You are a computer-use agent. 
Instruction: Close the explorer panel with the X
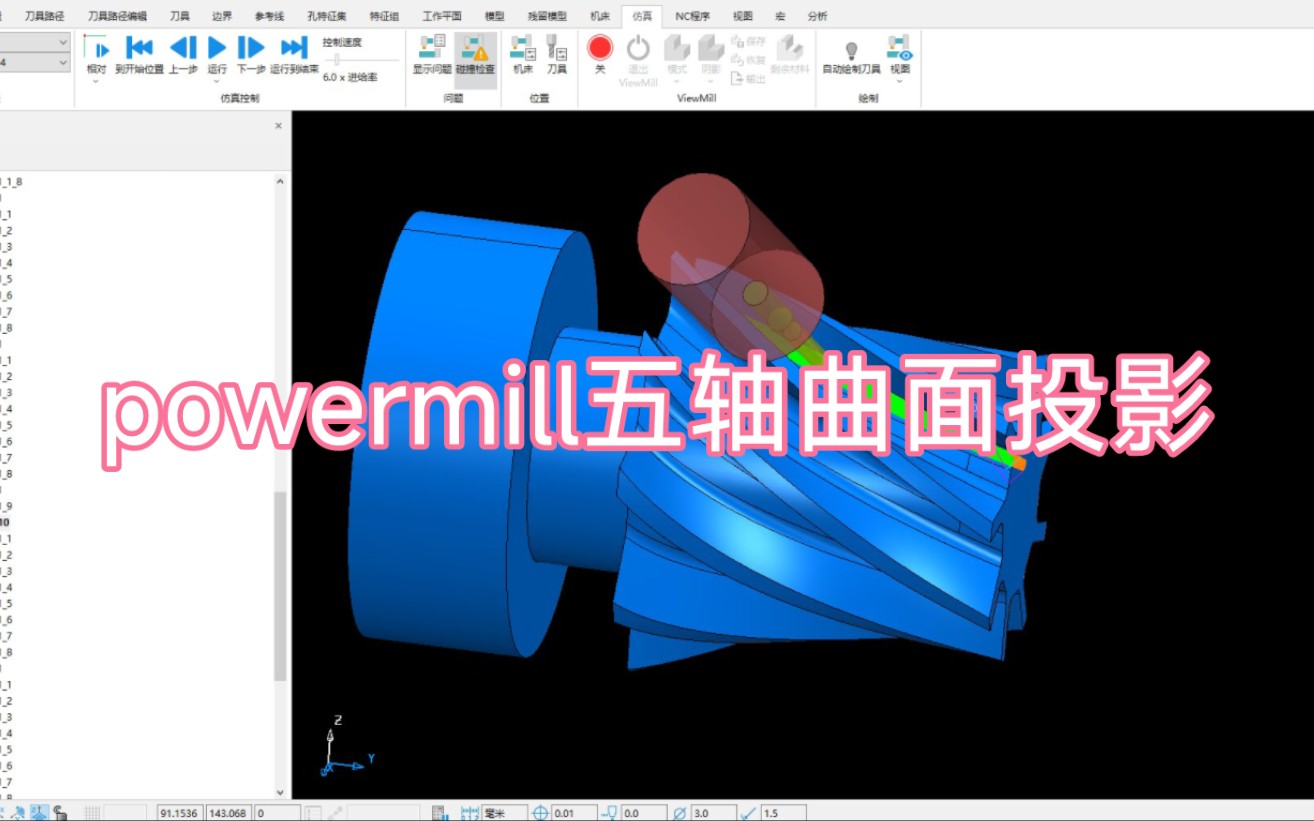279,126
